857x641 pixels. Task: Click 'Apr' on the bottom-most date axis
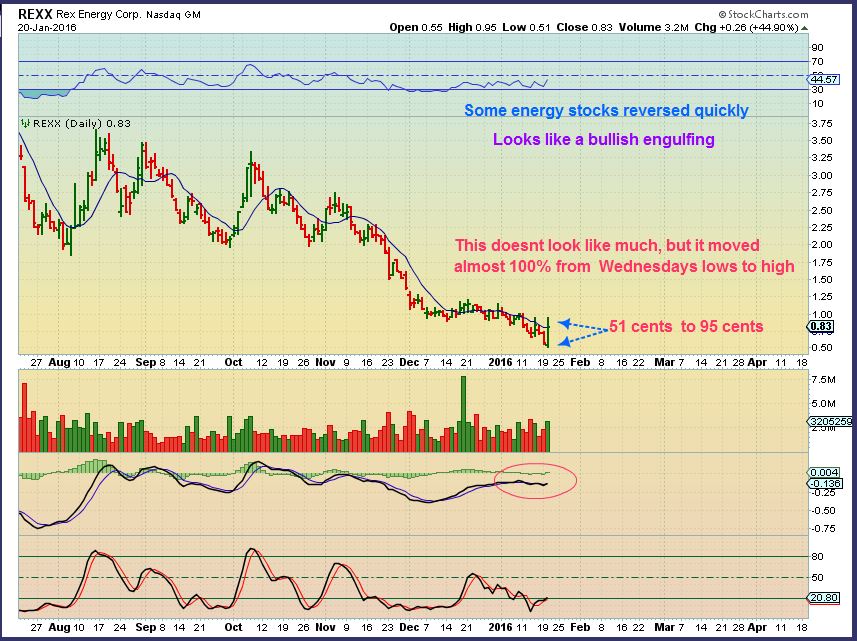click(758, 627)
